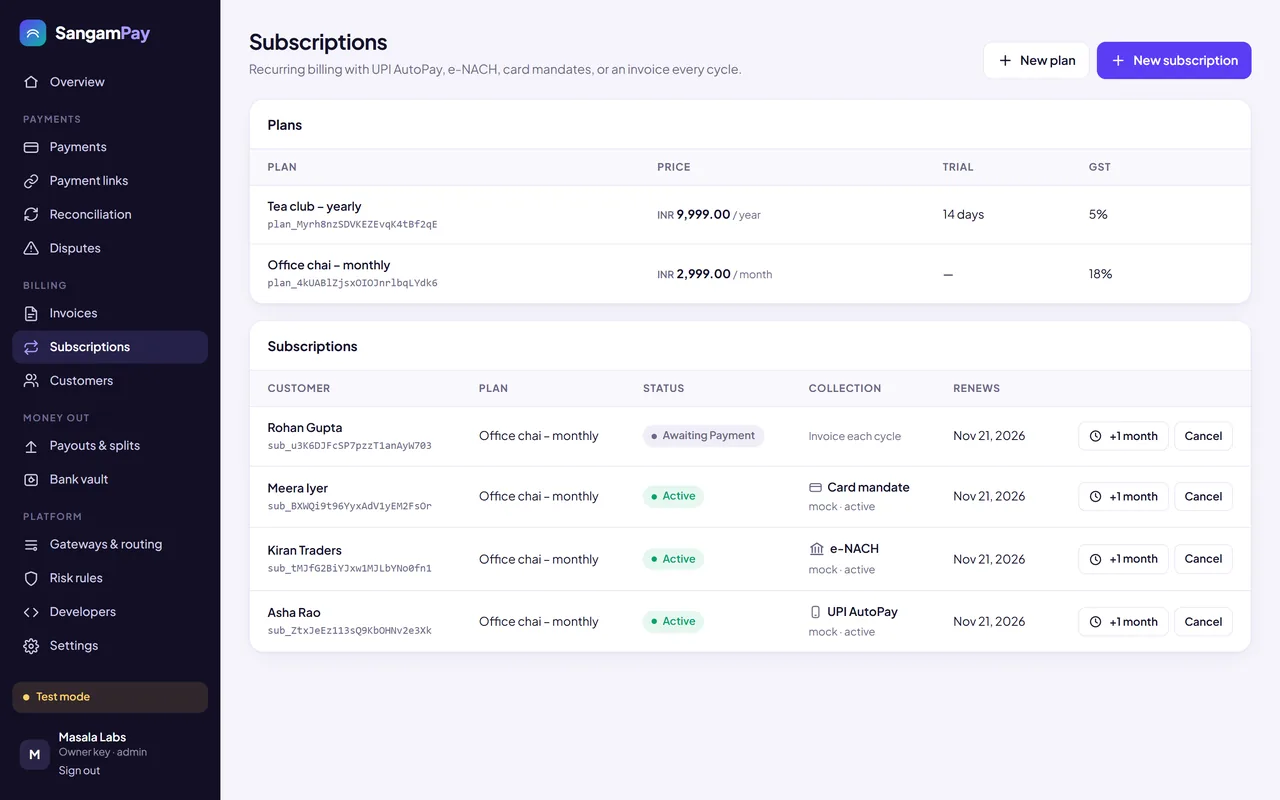Click the Payment links chain icon
Viewport: 1280px width, 800px height.
click(31, 181)
